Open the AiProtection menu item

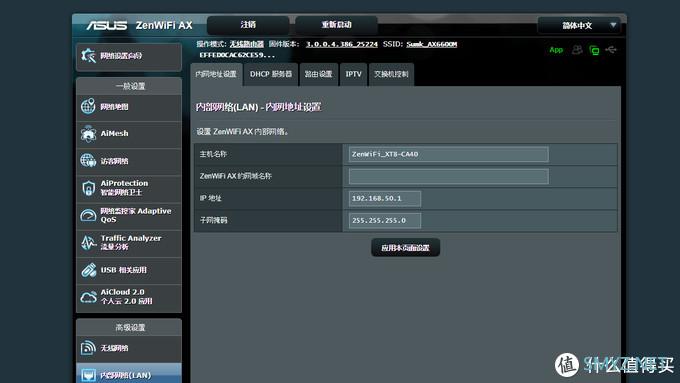tap(129, 188)
